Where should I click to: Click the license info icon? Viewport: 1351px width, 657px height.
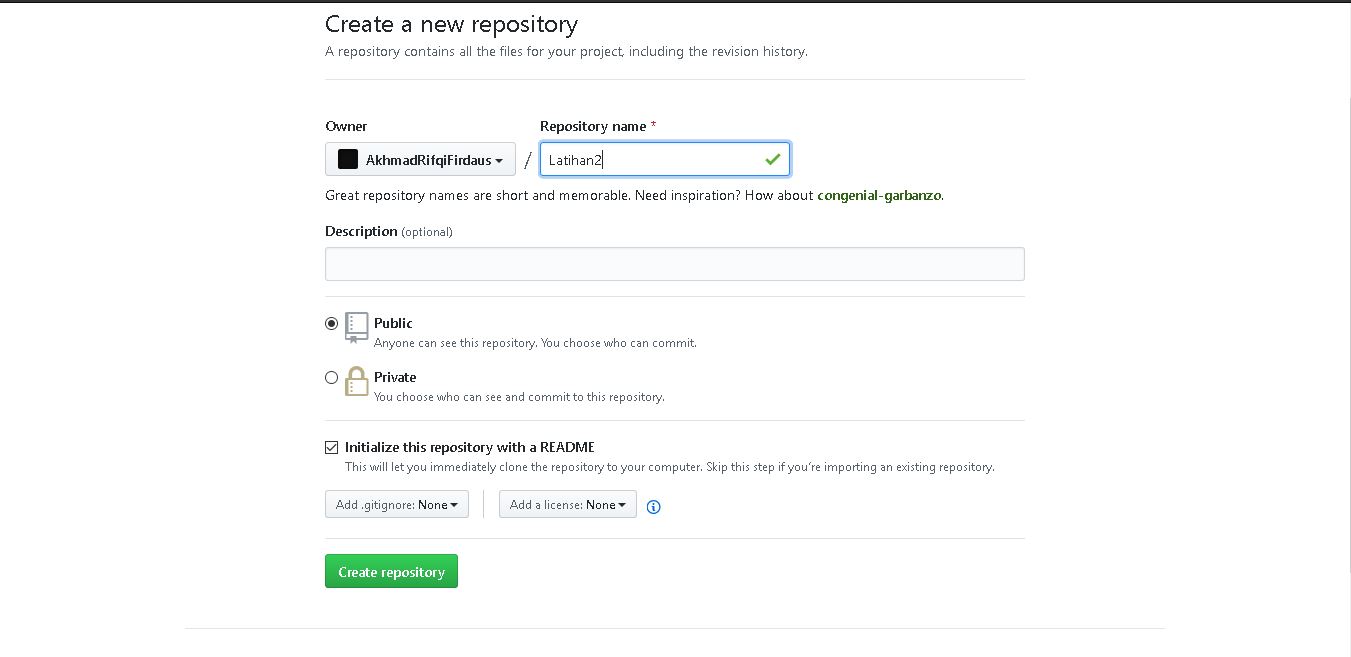[653, 507]
